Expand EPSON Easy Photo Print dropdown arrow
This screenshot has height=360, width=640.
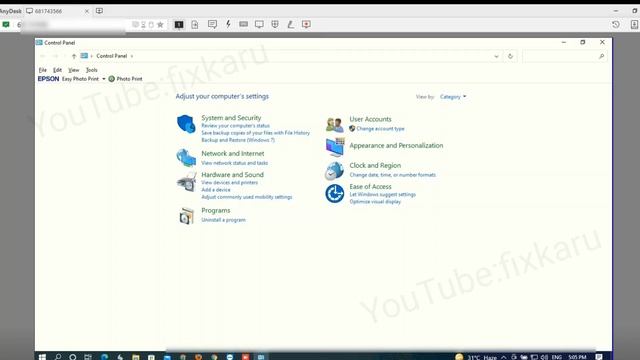[x=104, y=79]
